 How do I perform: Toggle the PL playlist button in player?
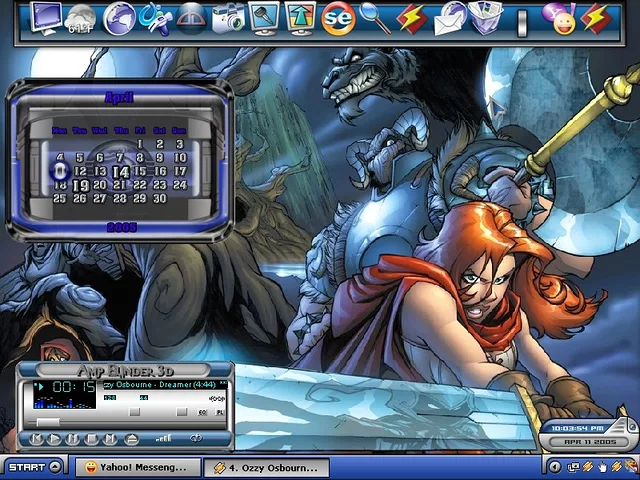(218, 412)
